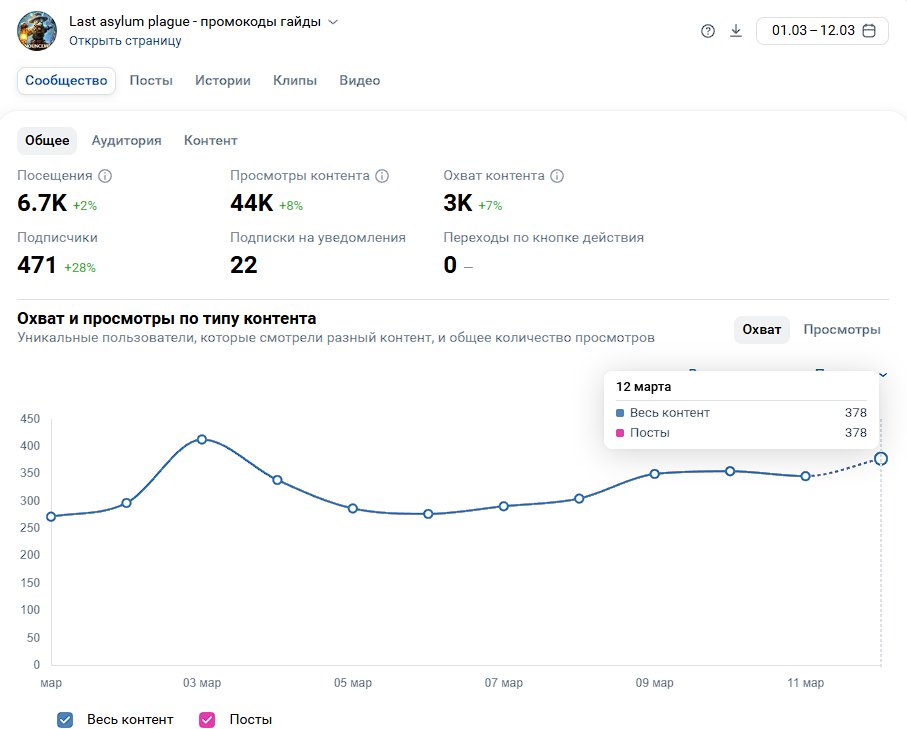Download statistics with the export icon
The width and height of the screenshot is (907, 729).
(736, 31)
